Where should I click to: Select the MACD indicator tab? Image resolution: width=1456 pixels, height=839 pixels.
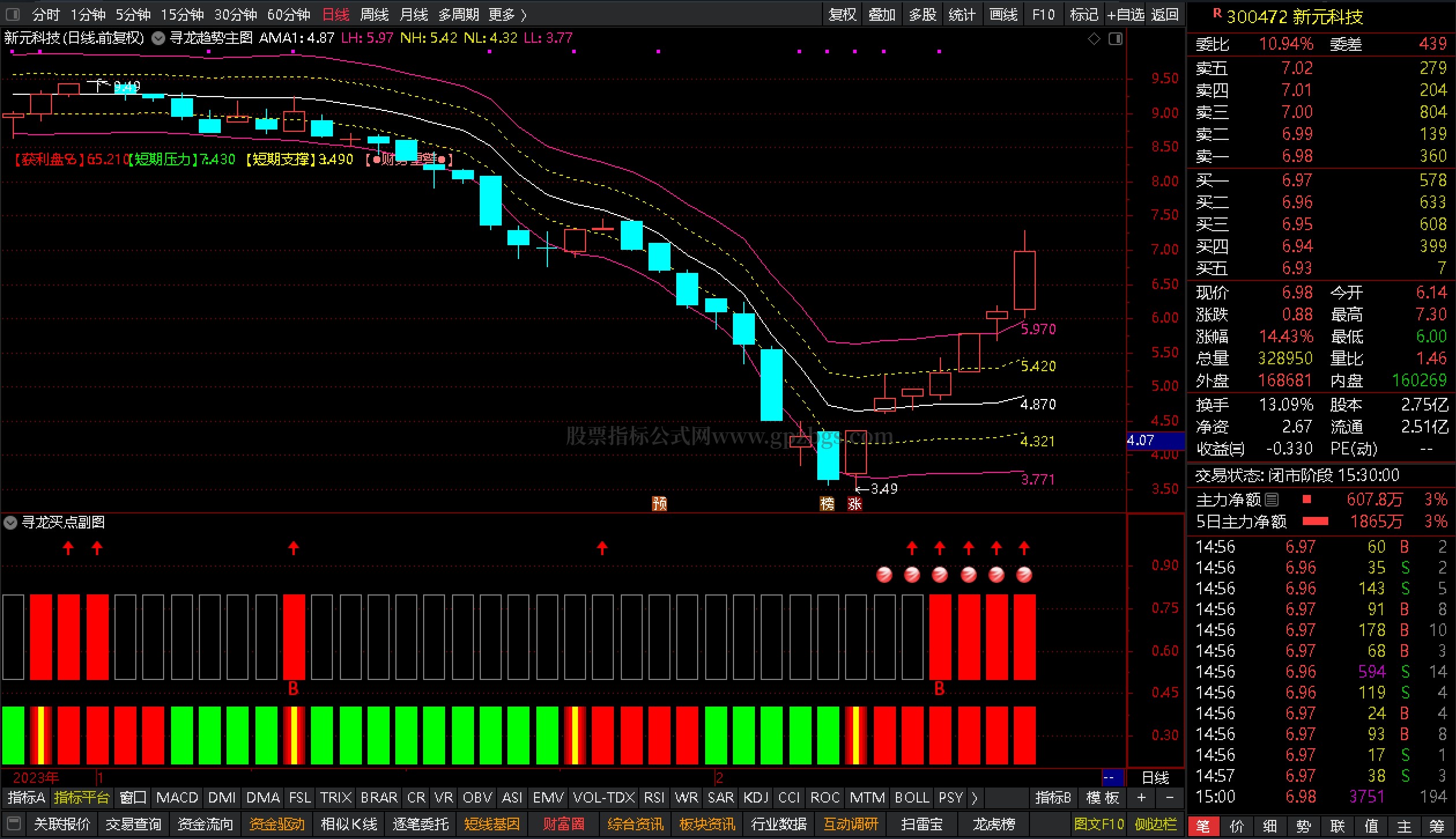(177, 798)
